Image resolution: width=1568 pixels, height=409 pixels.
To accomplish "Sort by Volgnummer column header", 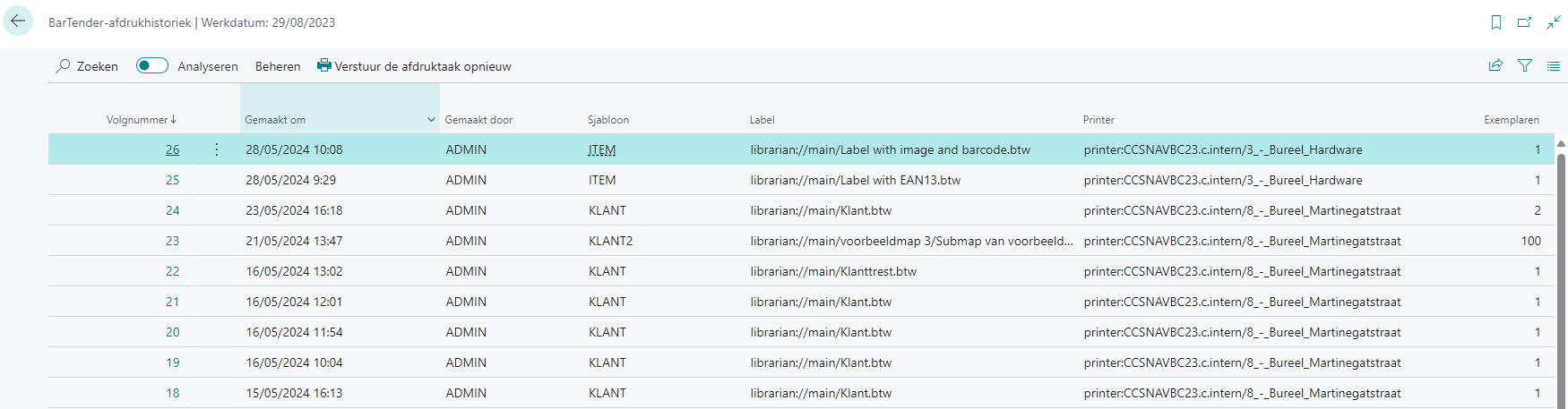I will [141, 120].
